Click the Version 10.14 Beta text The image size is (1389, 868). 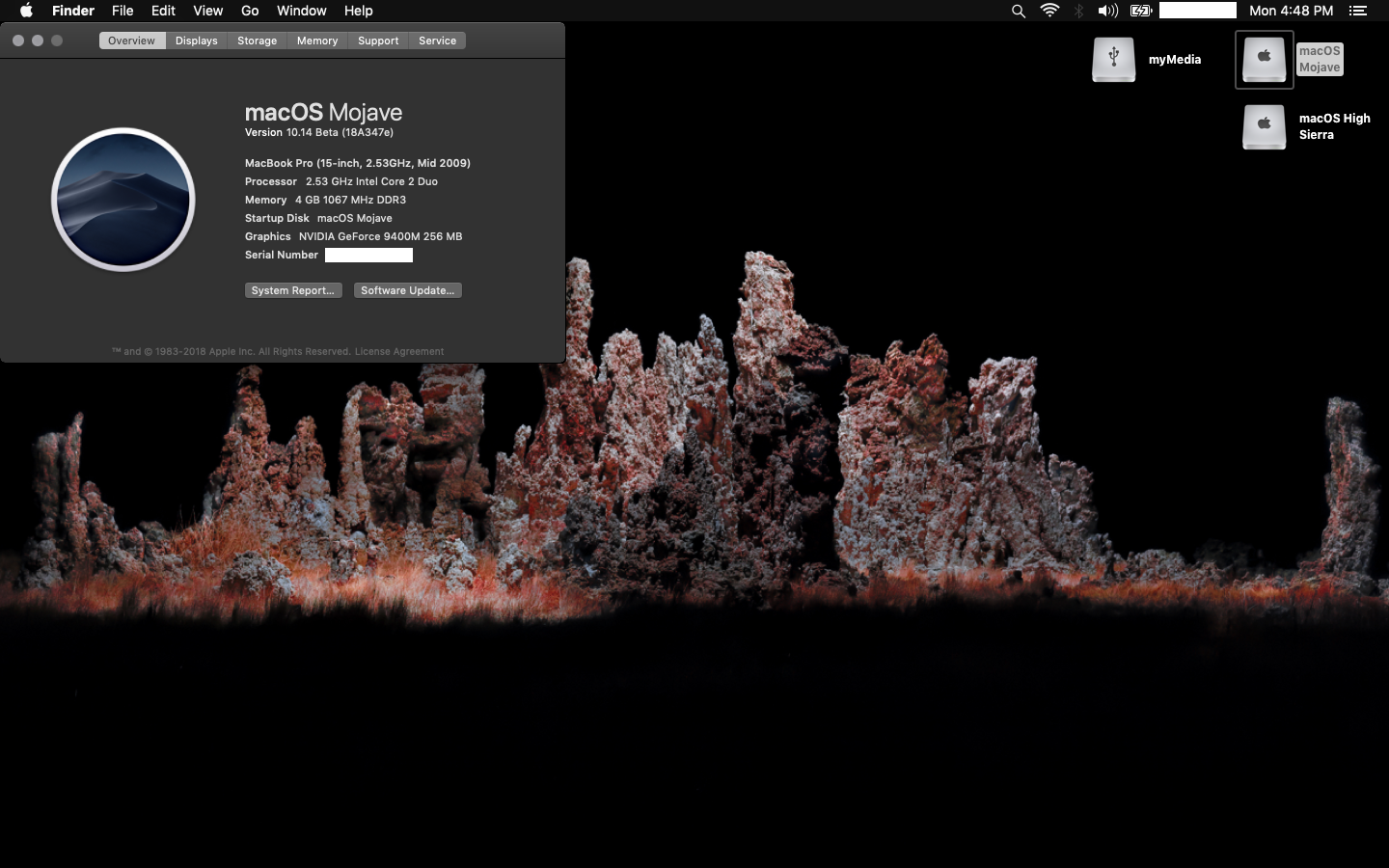(x=319, y=133)
